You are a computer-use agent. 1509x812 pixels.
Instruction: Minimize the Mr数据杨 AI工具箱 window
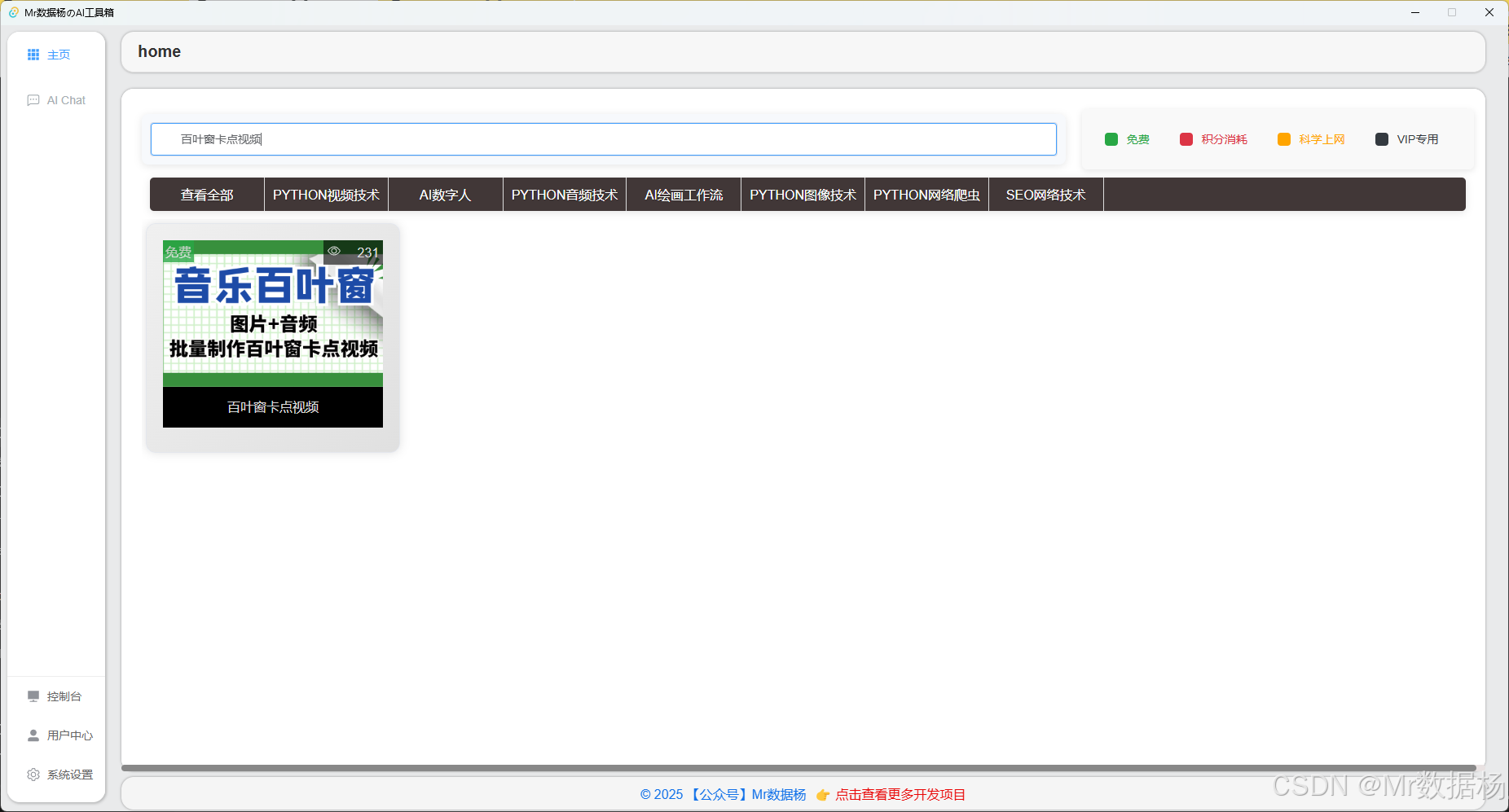[x=1415, y=12]
